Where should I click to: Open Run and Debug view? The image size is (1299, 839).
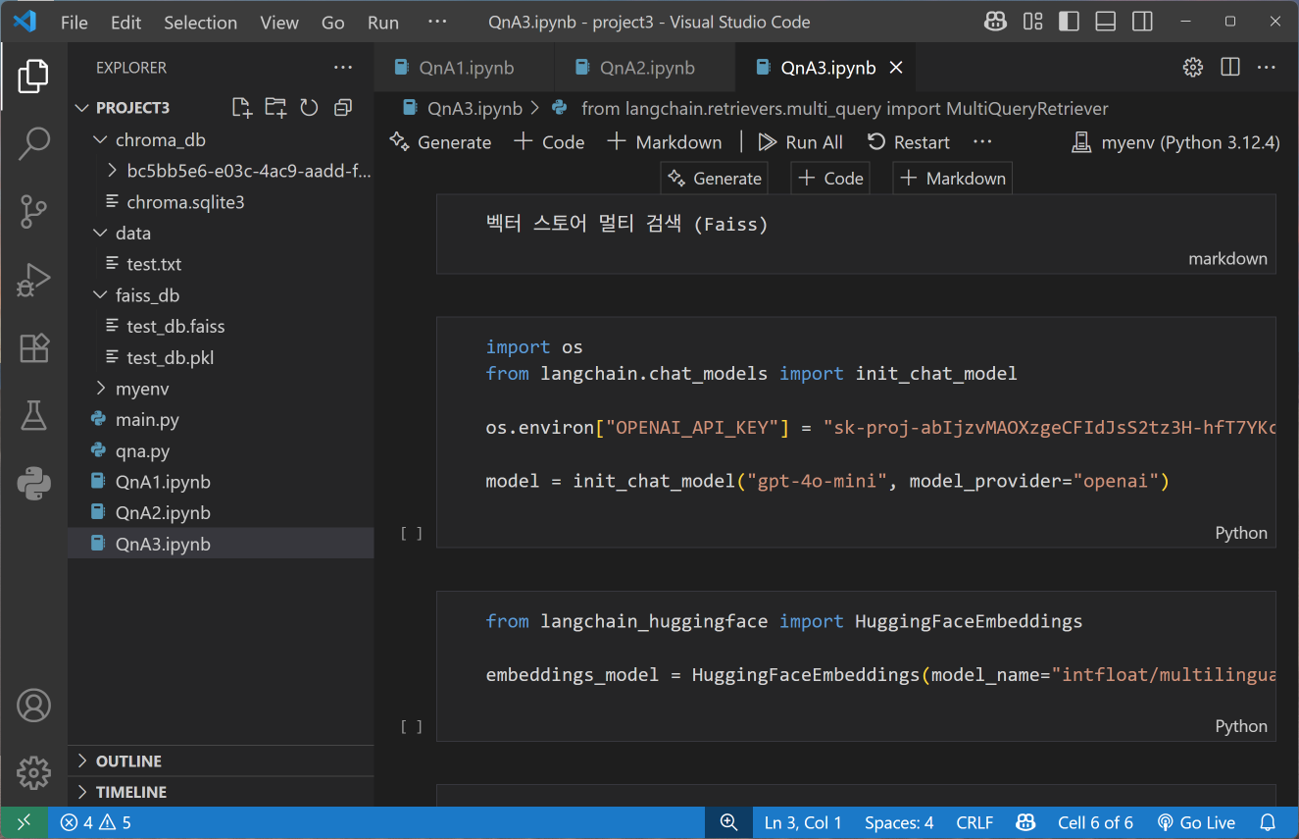pos(33,280)
